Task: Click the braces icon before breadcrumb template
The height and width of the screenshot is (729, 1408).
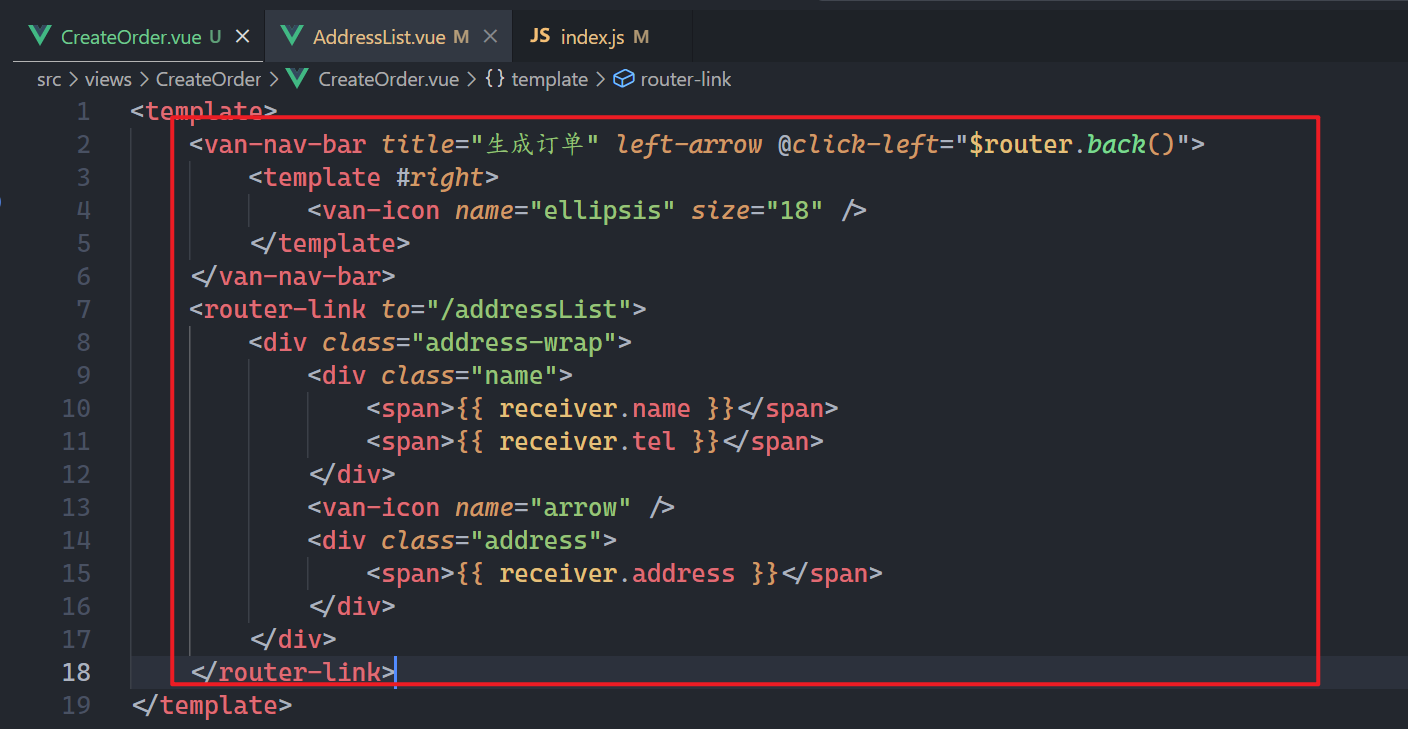Action: click(x=494, y=79)
